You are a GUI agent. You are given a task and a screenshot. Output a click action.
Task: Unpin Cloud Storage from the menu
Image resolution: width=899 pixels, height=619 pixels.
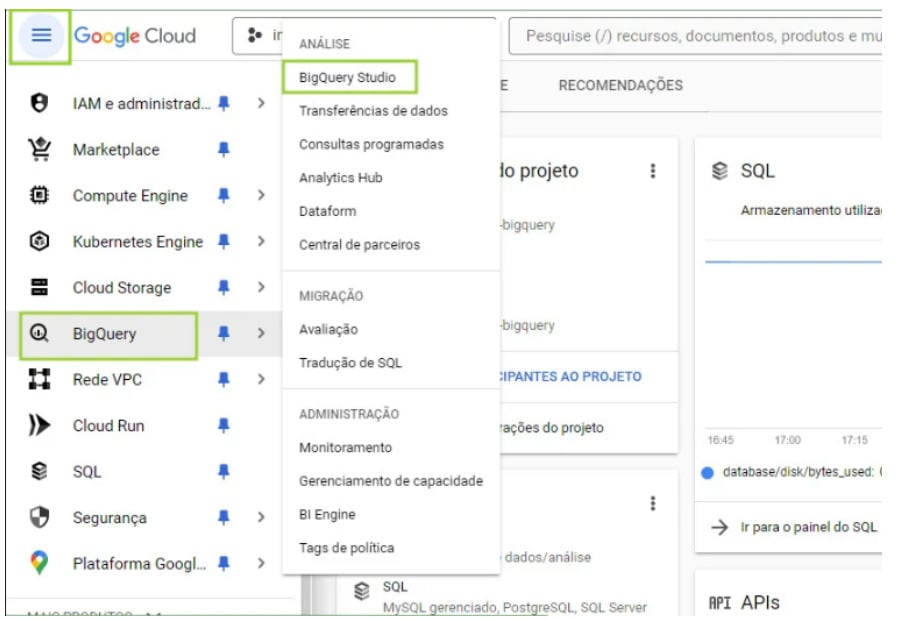224,287
